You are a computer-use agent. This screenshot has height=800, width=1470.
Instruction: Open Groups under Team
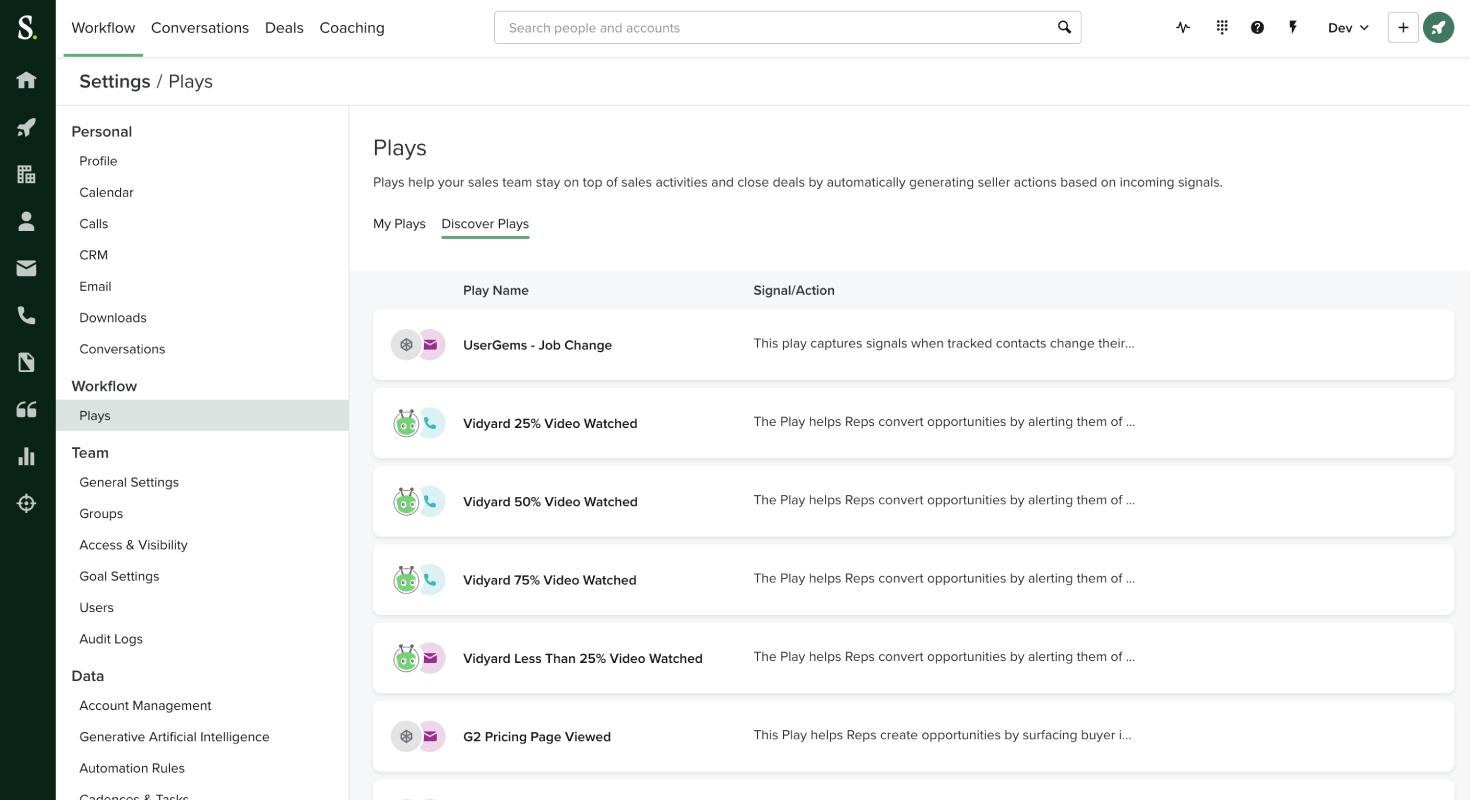point(101,514)
